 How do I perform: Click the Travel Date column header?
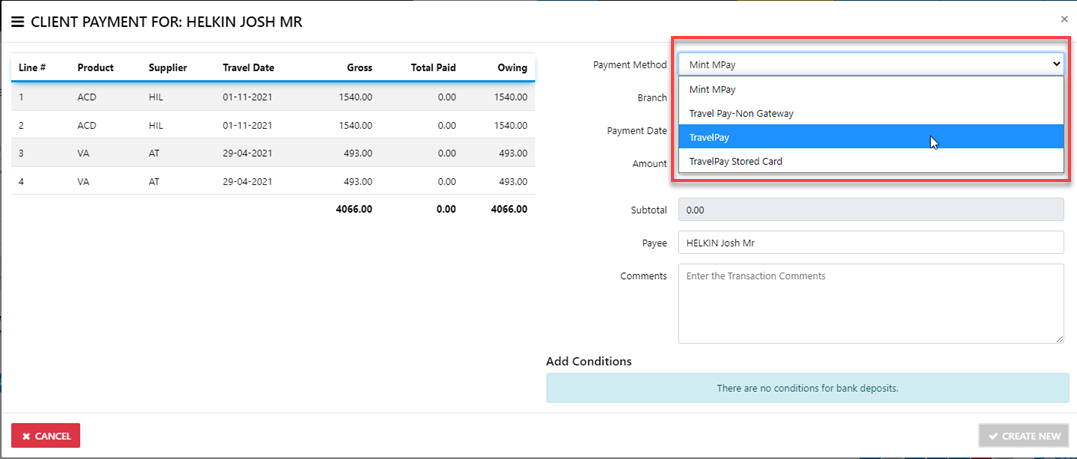[248, 68]
